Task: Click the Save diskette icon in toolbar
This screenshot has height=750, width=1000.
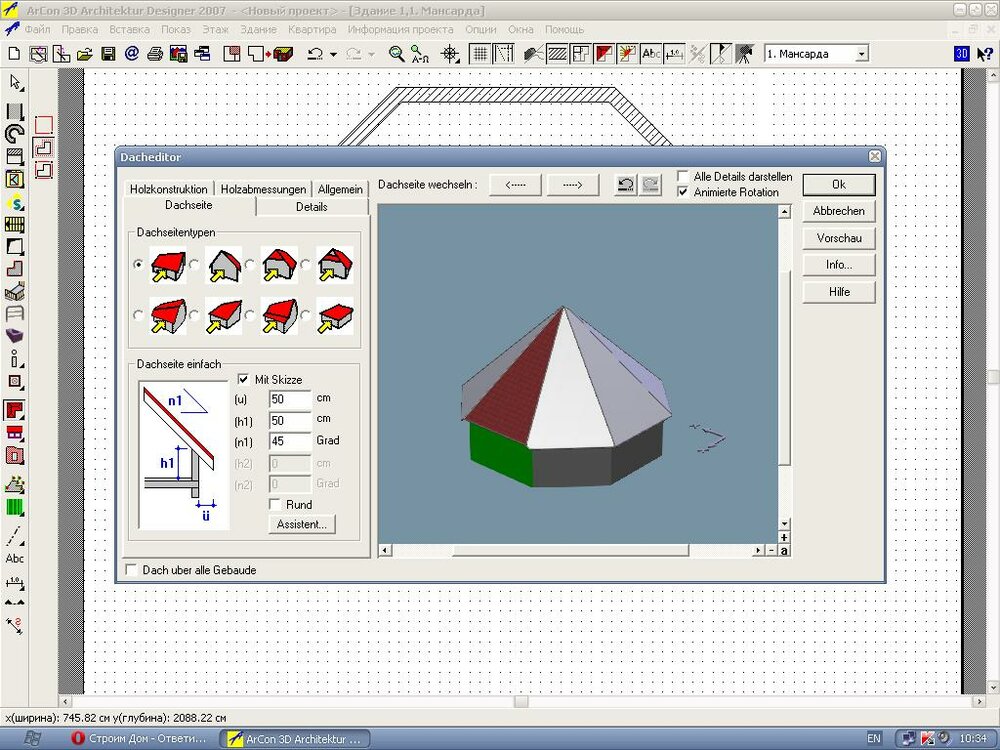Action: [x=108, y=54]
